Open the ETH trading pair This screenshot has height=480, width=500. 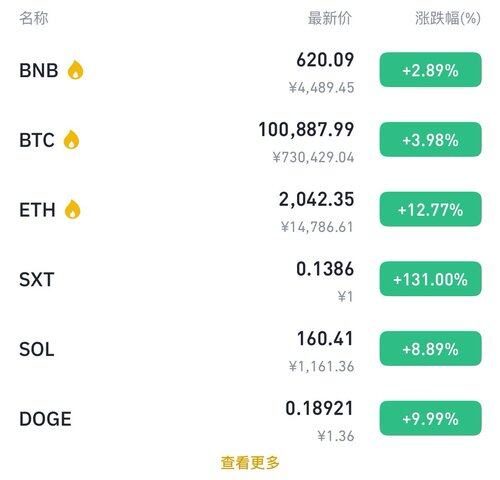click(37, 210)
